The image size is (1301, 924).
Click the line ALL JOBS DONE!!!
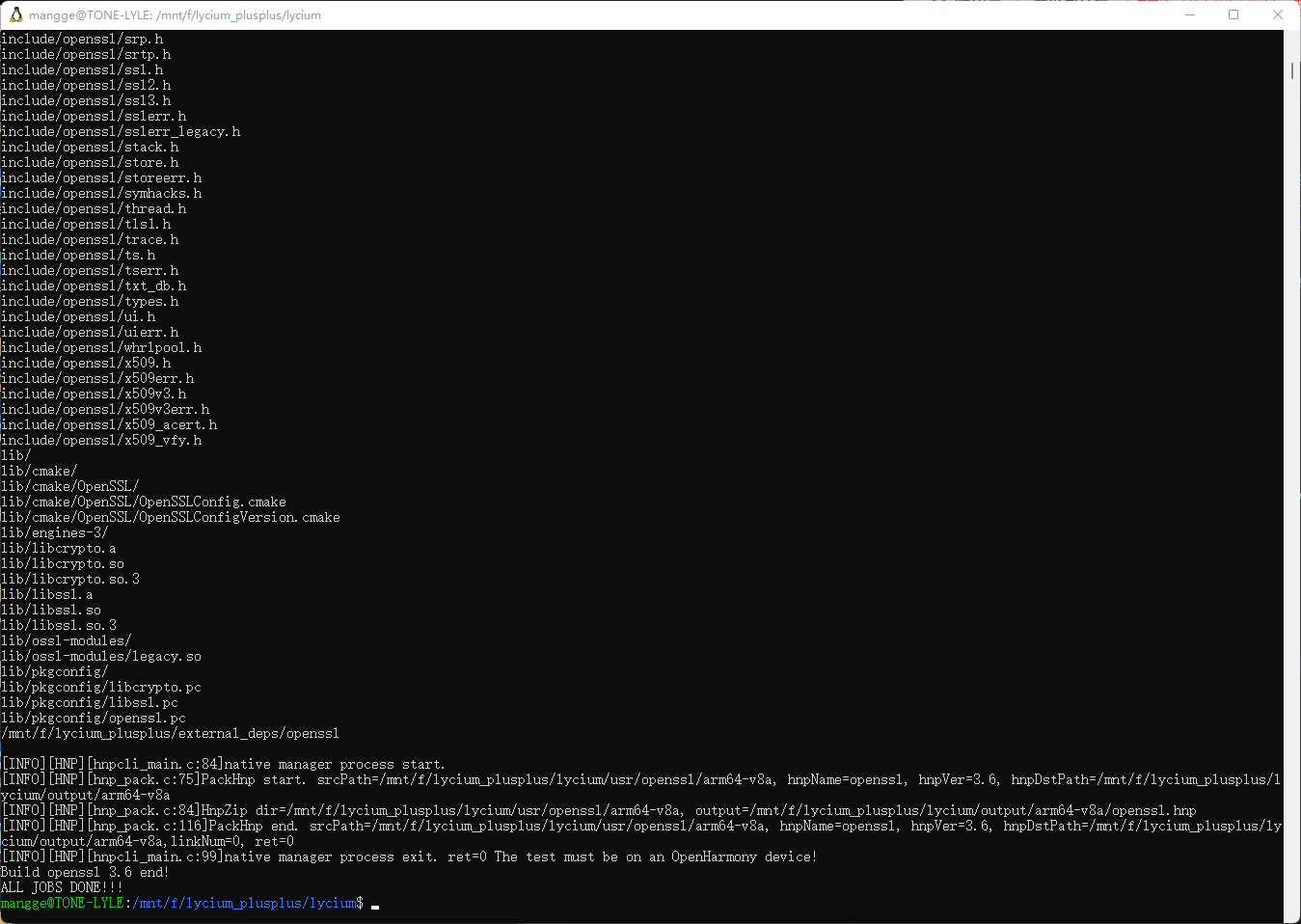click(62, 888)
